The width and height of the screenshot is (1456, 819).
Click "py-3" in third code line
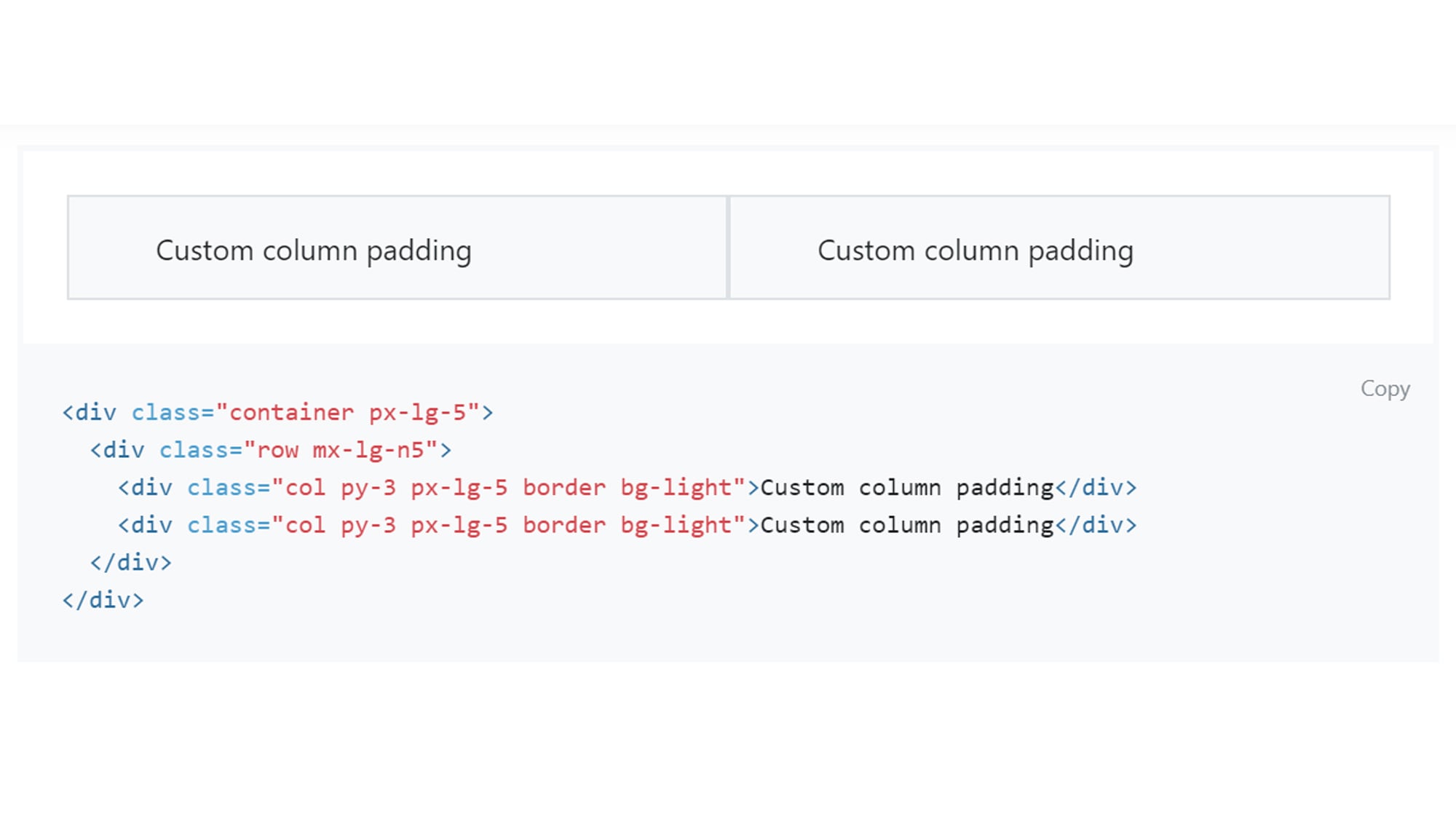point(368,488)
